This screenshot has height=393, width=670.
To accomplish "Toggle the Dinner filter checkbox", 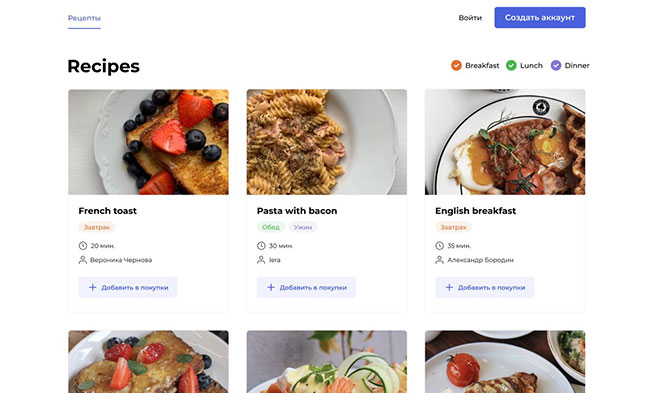I will pyautogui.click(x=555, y=65).
